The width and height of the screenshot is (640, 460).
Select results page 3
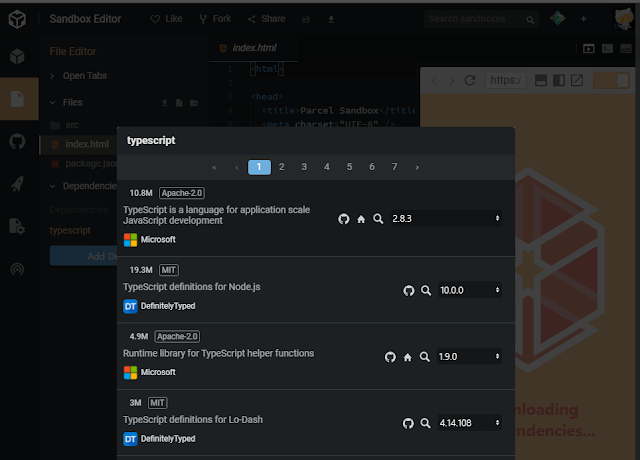coord(304,167)
